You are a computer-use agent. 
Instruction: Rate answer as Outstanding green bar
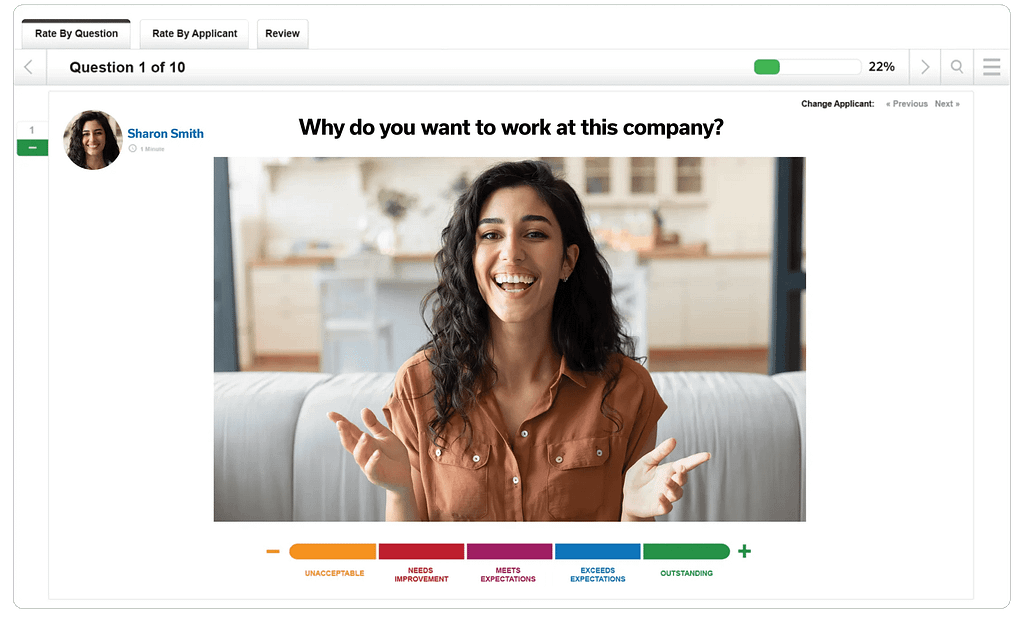click(686, 552)
